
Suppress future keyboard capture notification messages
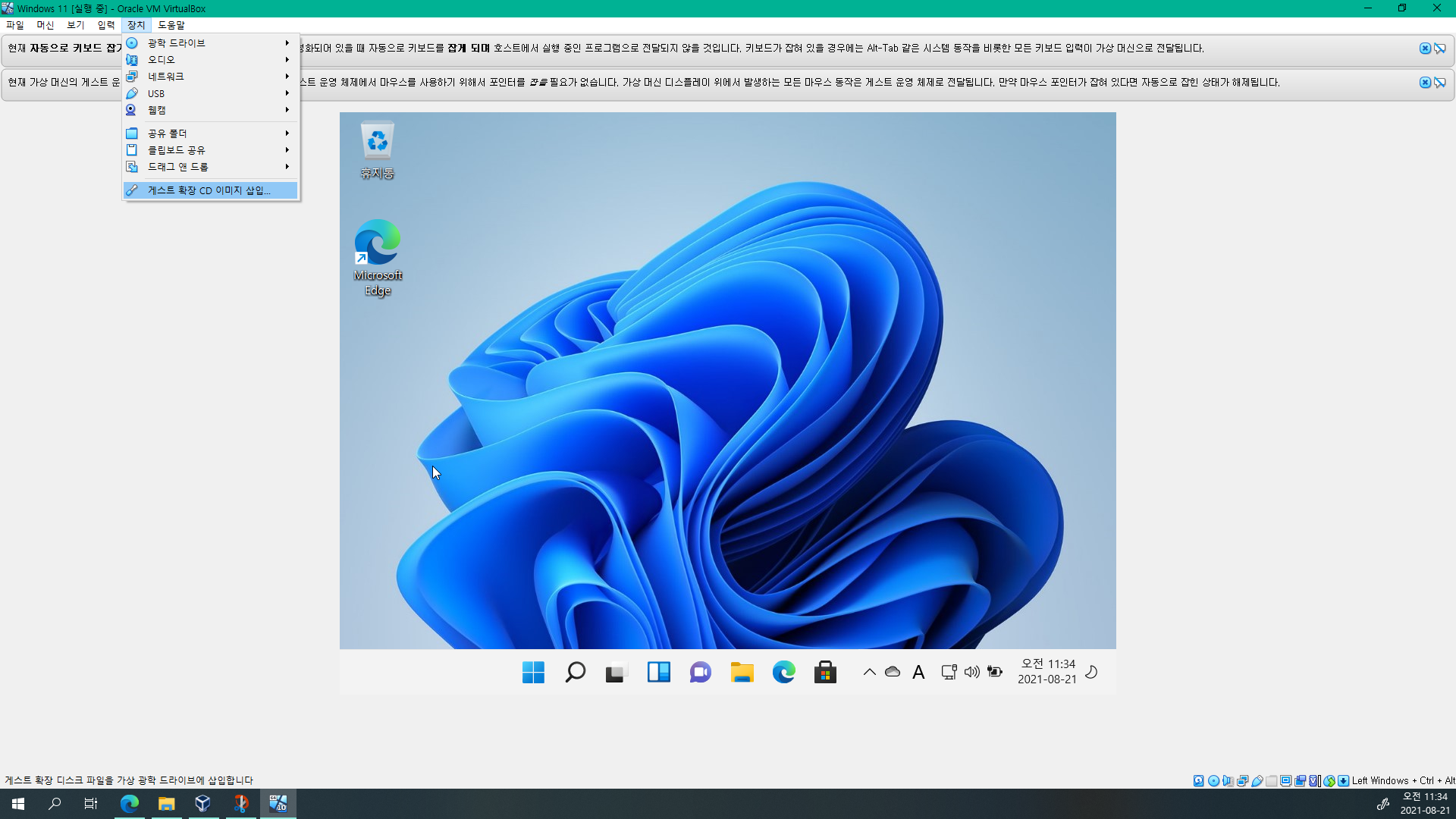pyautogui.click(x=1439, y=49)
